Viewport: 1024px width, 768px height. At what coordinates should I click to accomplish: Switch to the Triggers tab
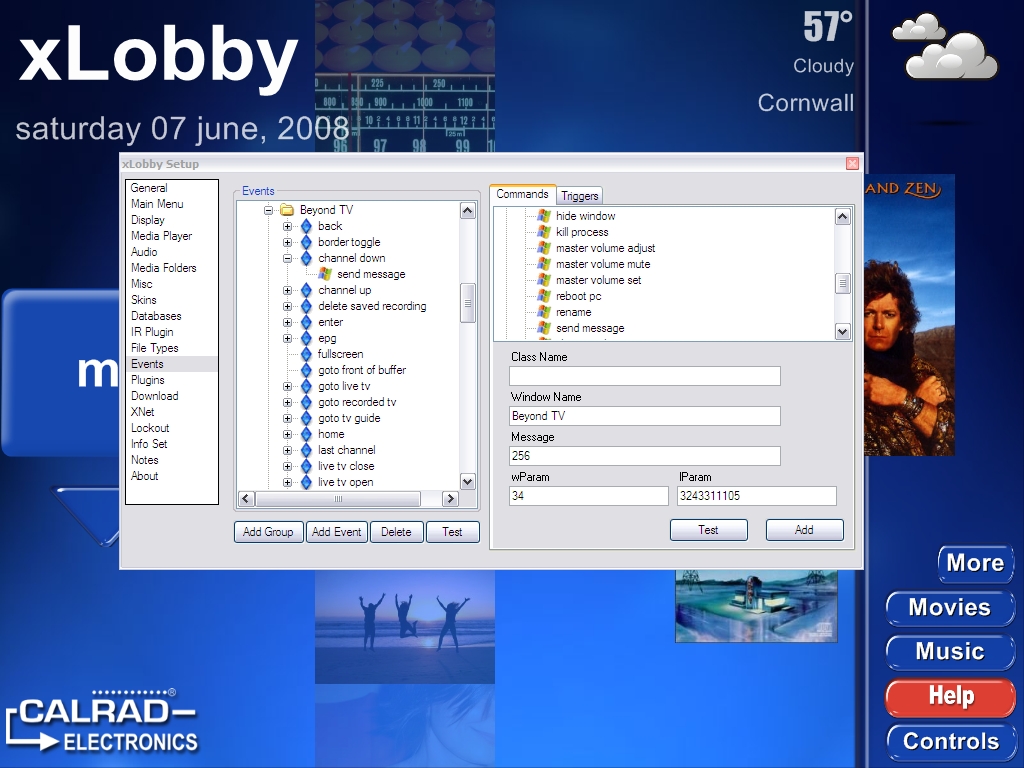click(x=579, y=195)
